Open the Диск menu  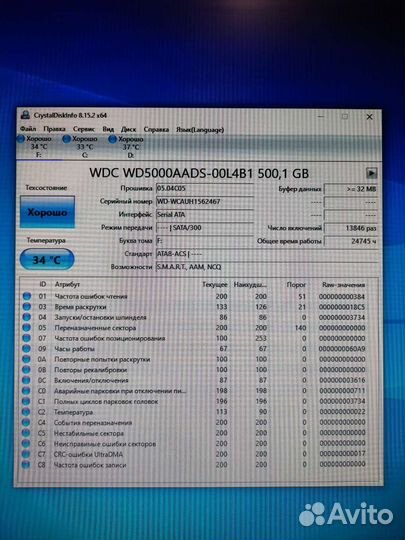(128, 129)
